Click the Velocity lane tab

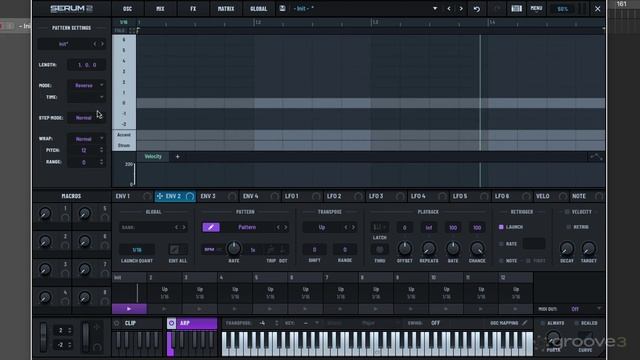click(x=153, y=157)
